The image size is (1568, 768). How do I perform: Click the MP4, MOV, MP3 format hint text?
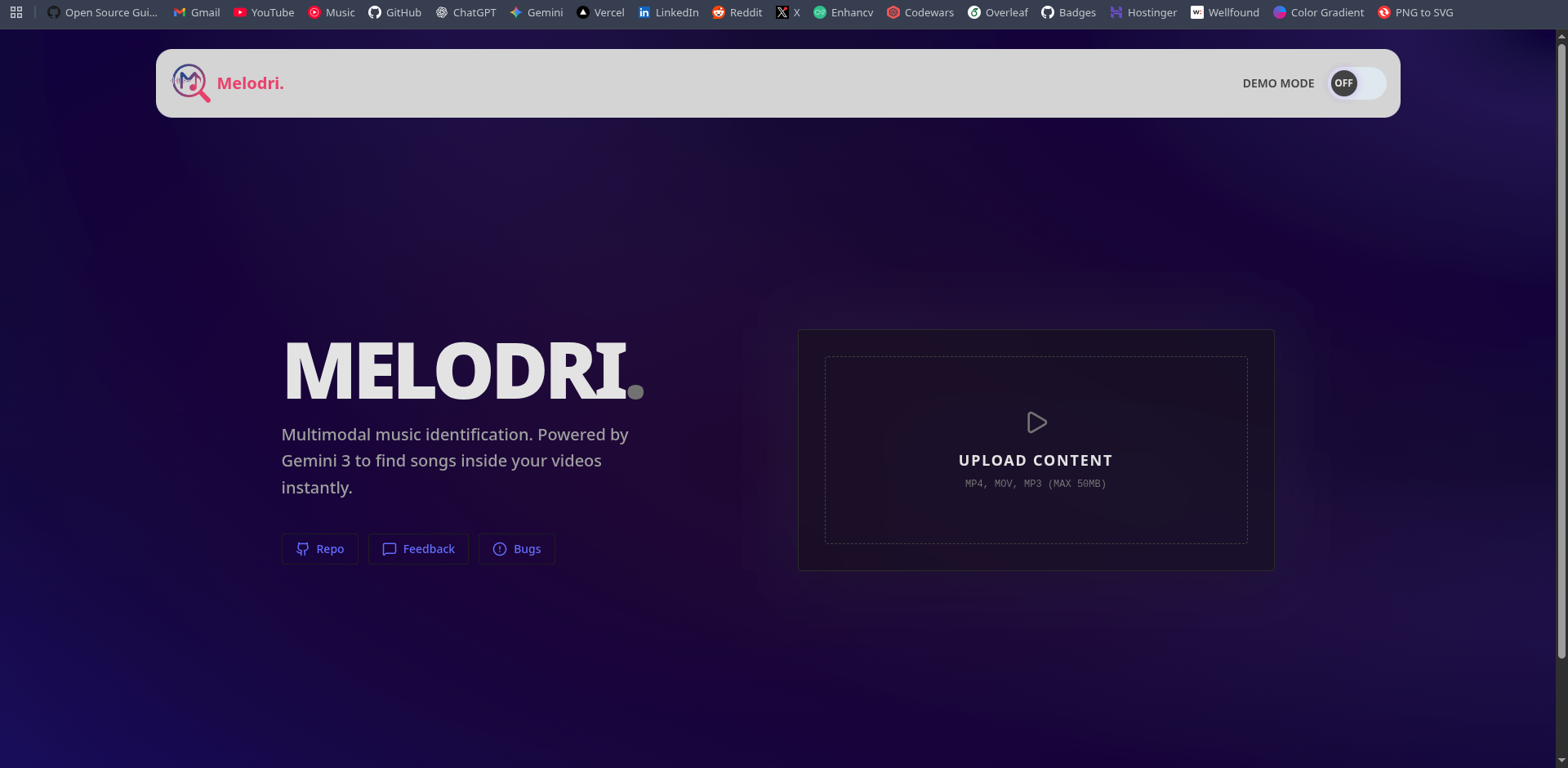1036,484
